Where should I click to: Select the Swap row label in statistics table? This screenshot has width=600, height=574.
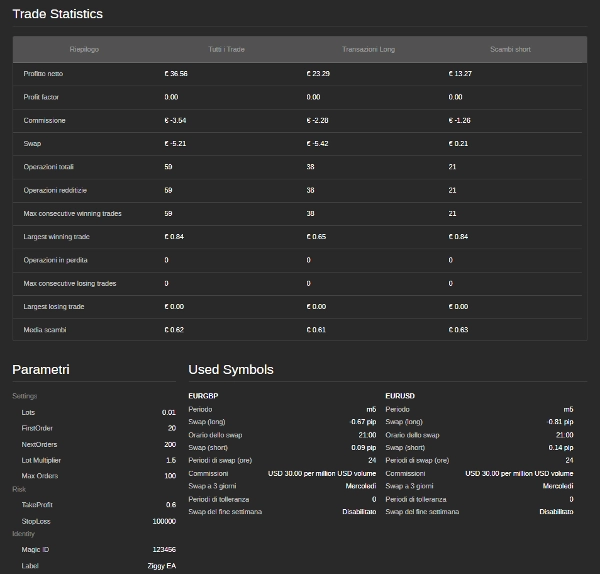[x=32, y=144]
